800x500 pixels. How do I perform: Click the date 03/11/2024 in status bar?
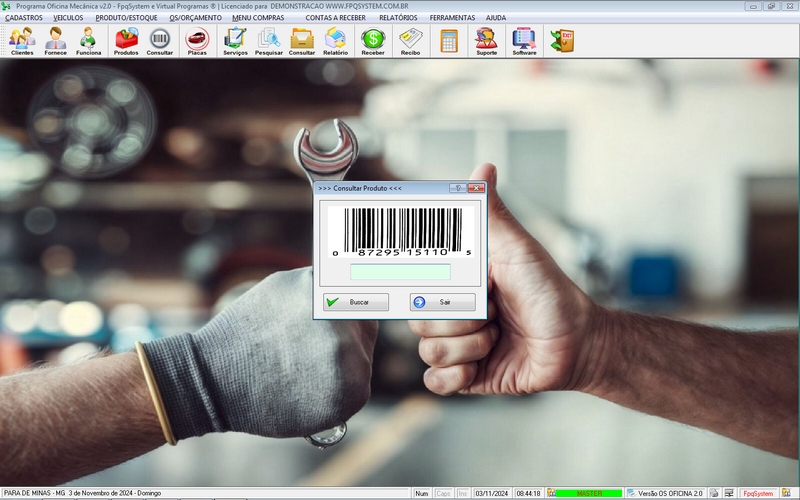click(x=492, y=493)
